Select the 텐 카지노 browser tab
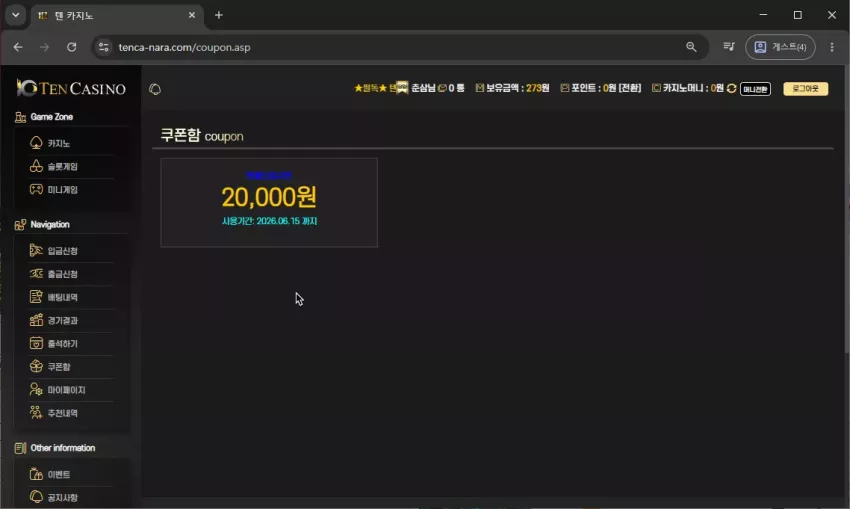The image size is (850, 509). click(x=117, y=16)
